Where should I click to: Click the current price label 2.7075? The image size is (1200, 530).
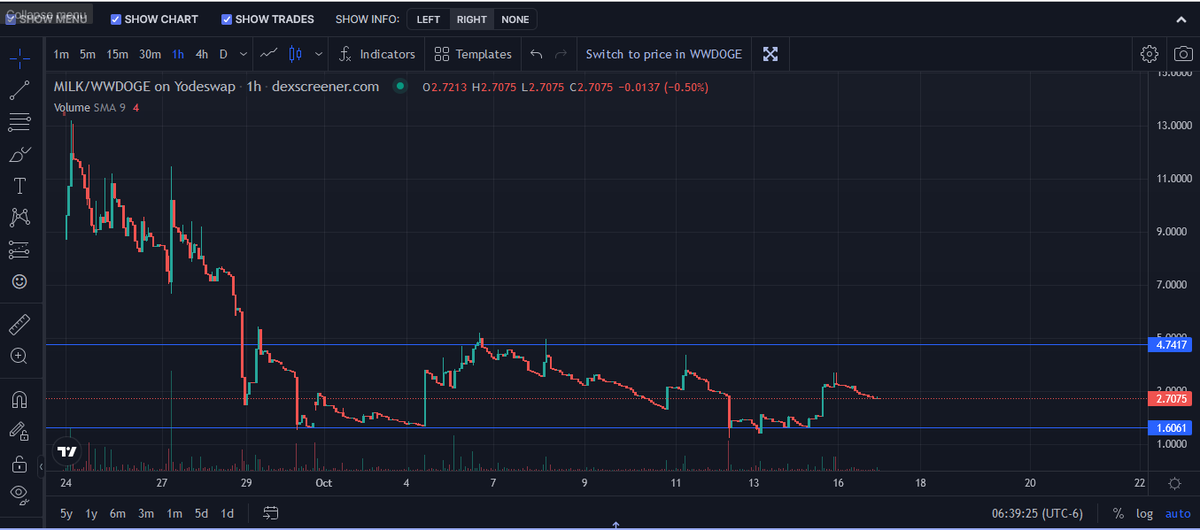(x=1171, y=399)
